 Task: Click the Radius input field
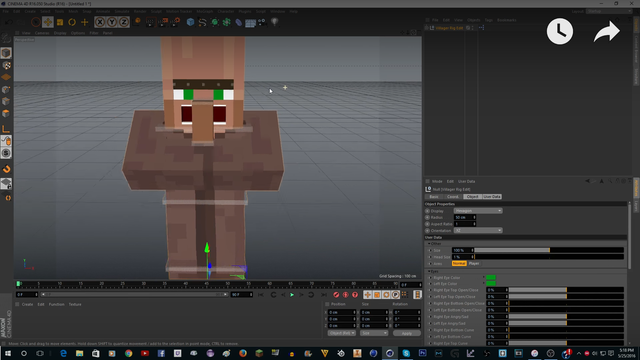click(464, 218)
